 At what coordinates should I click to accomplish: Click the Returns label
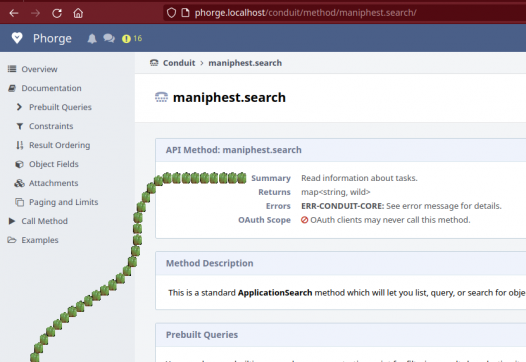pos(274,192)
